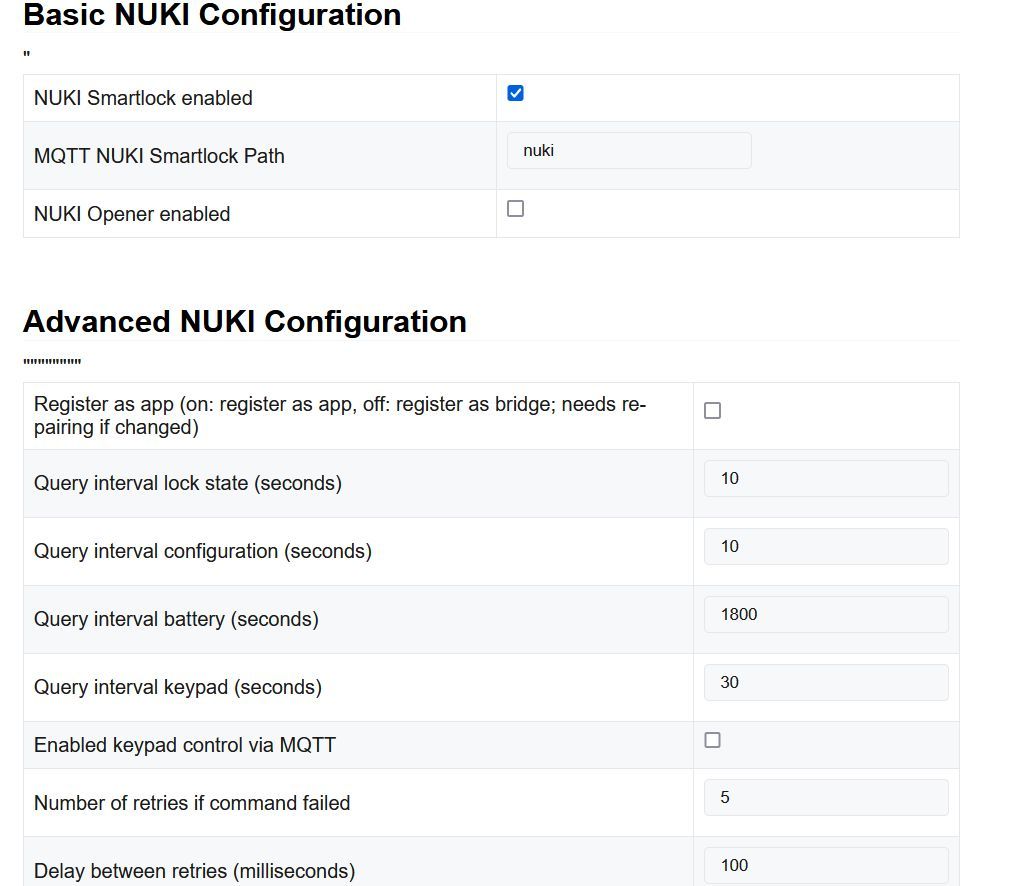Click the Query interval keypad label
1014x886 pixels.
click(x=178, y=687)
